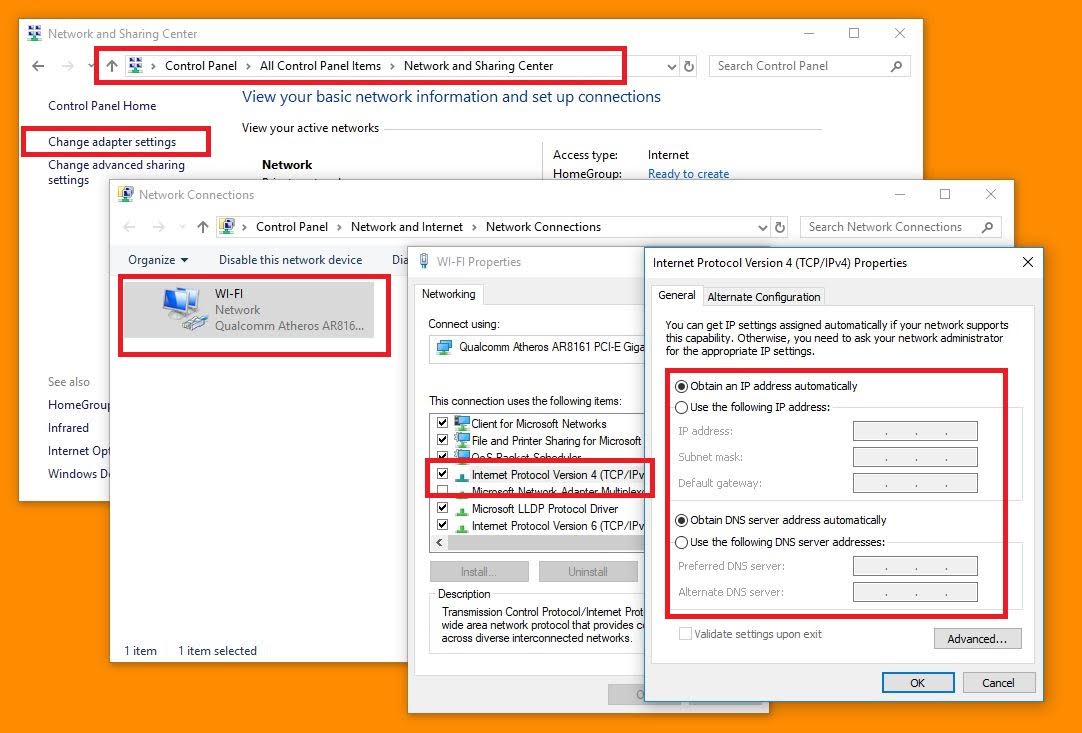Click the back arrow in Network and Sharing Center

tap(38, 66)
